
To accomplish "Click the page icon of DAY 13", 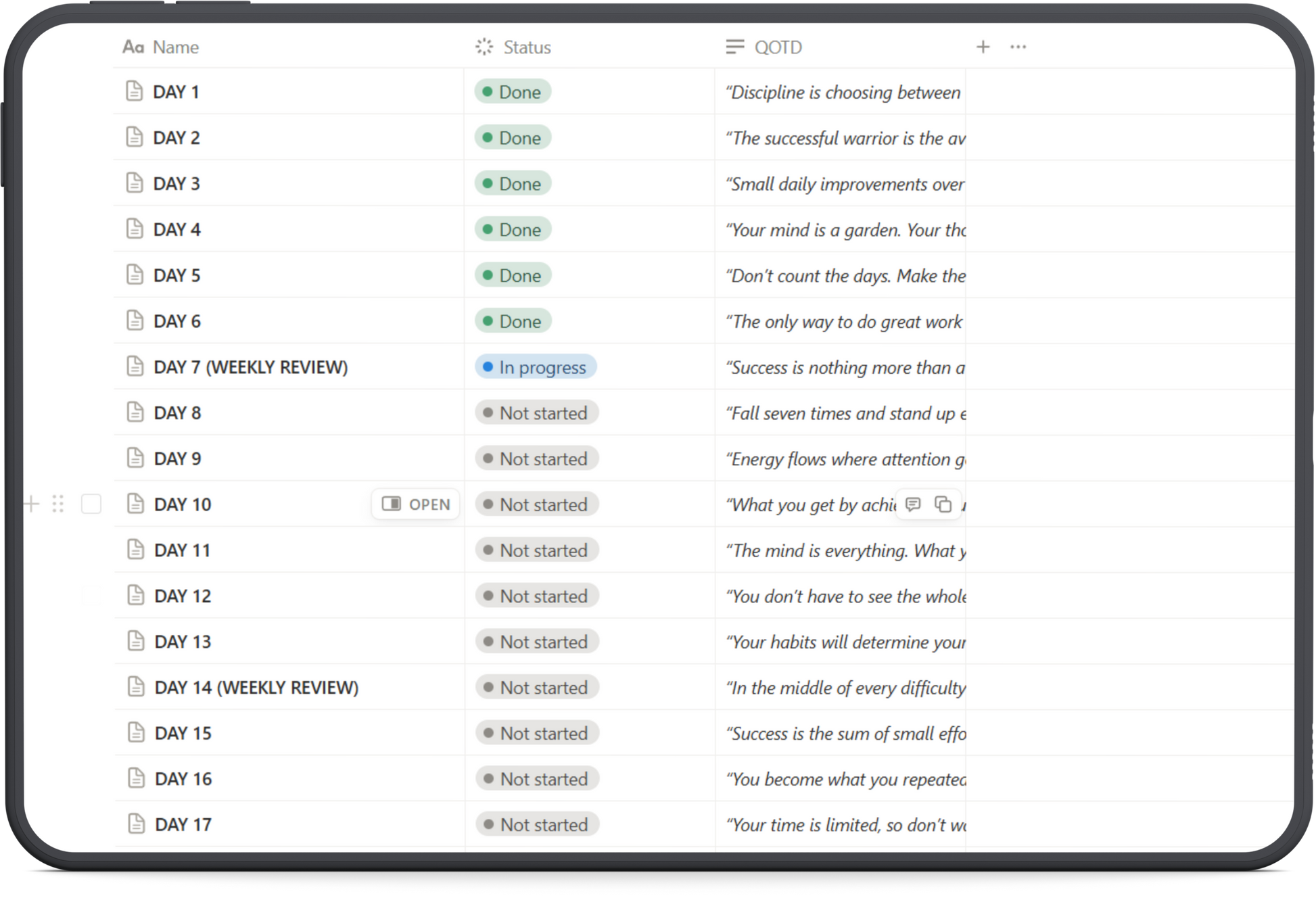I will click(x=135, y=640).
